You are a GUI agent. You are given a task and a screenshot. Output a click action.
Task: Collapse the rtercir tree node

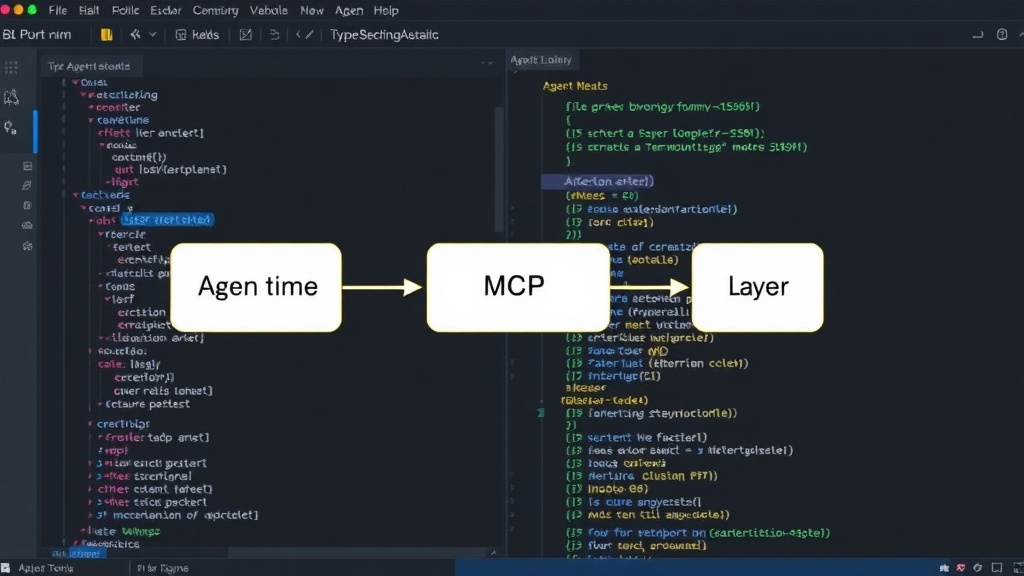coord(100,234)
